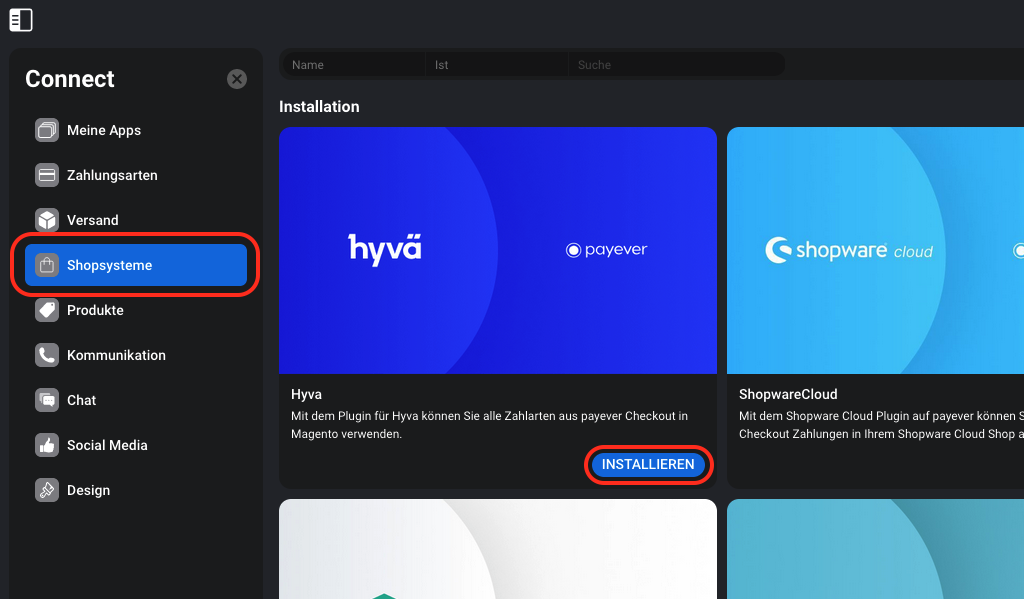This screenshot has height=599, width=1024.
Task: Click the Produkte tag icon
Action: point(47,310)
